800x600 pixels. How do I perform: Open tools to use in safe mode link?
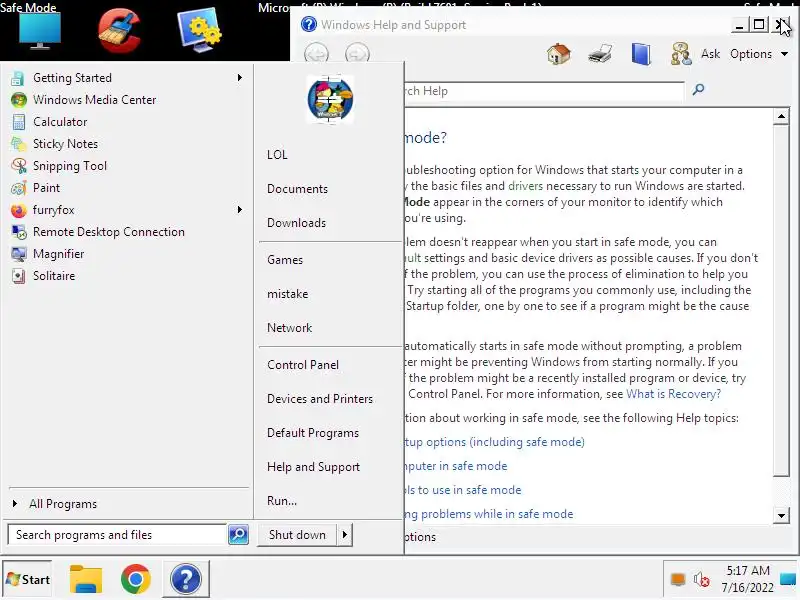pyautogui.click(x=463, y=490)
